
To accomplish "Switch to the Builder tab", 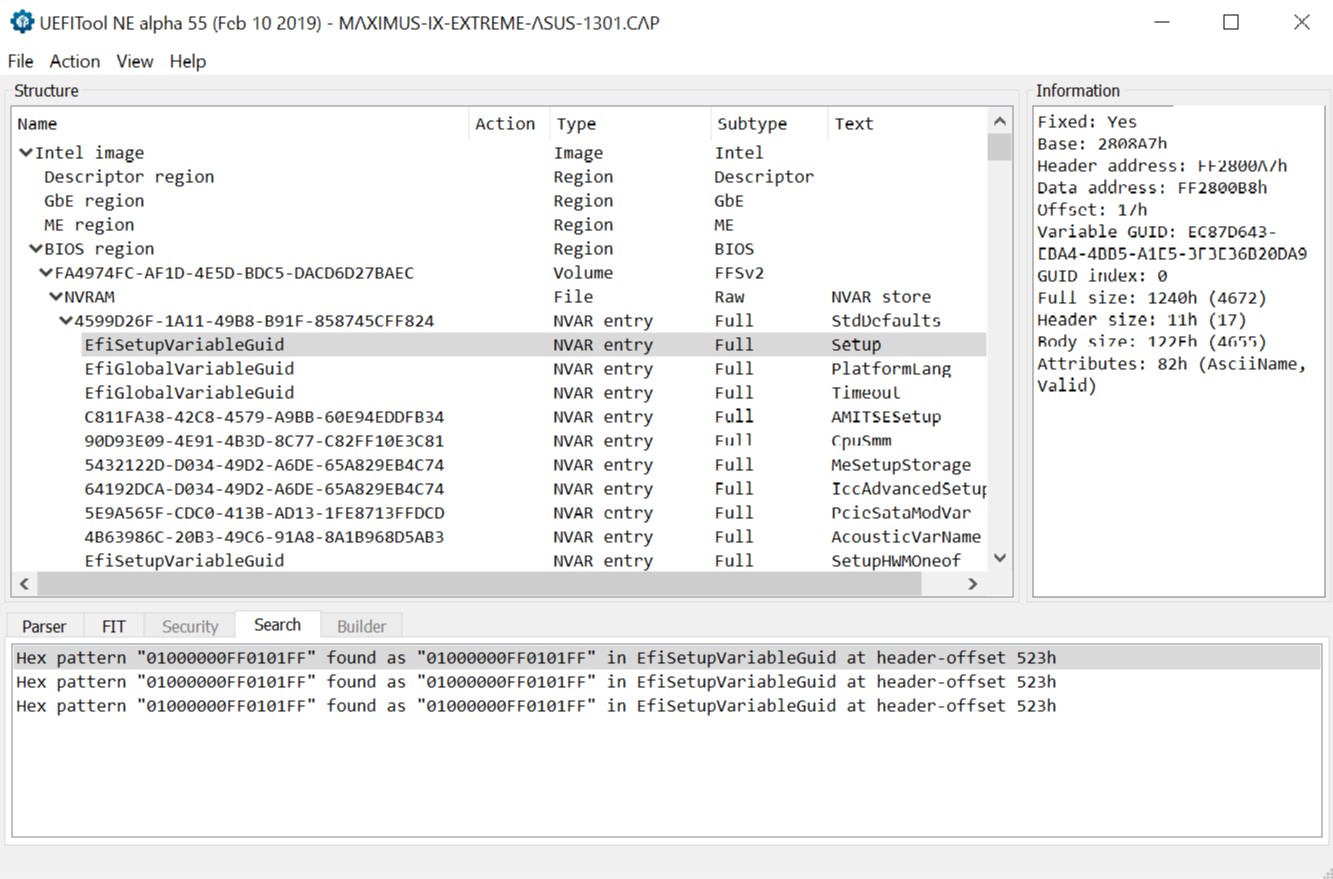I will [x=361, y=626].
